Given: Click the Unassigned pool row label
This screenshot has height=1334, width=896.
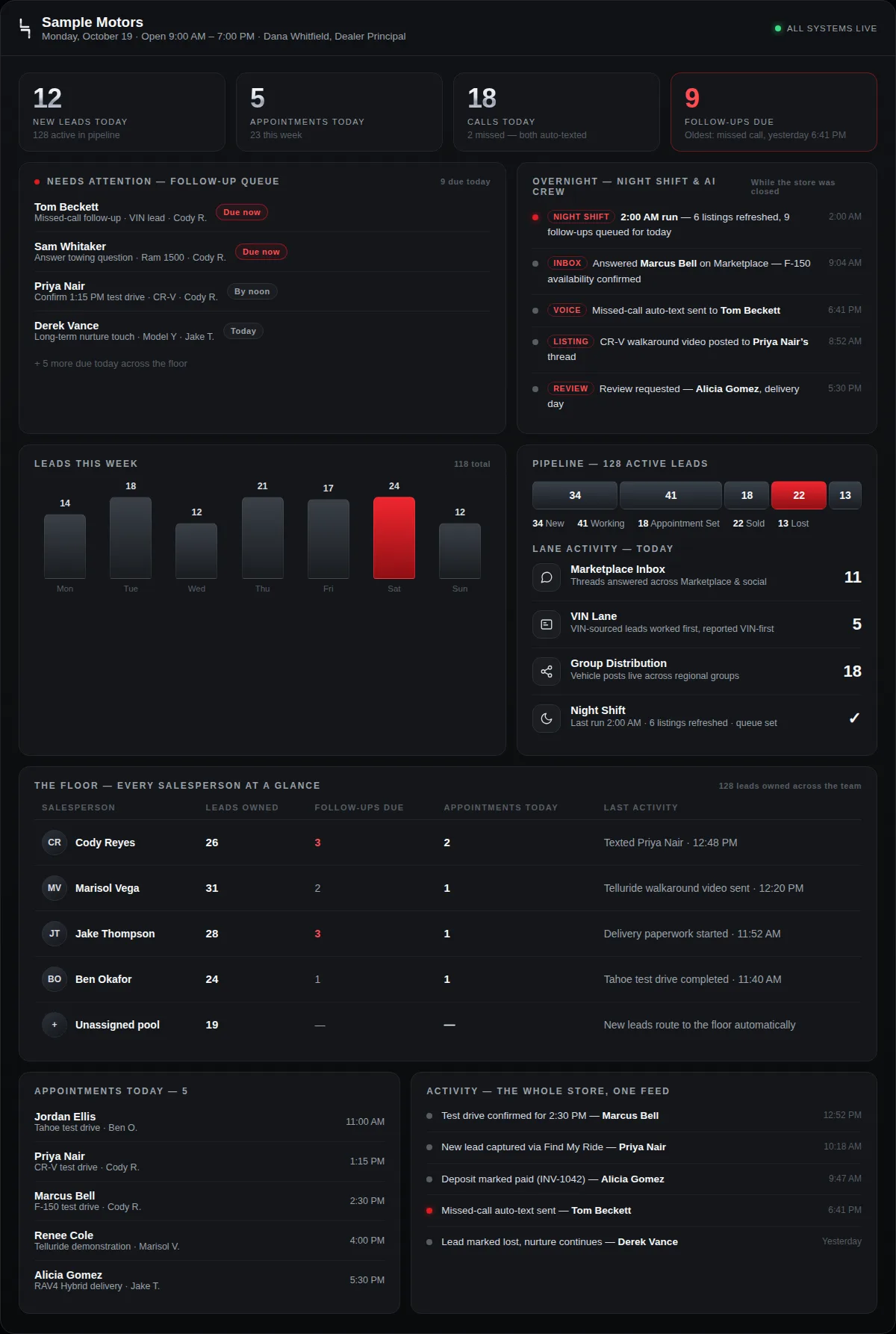Looking at the screenshot, I should click(117, 1025).
